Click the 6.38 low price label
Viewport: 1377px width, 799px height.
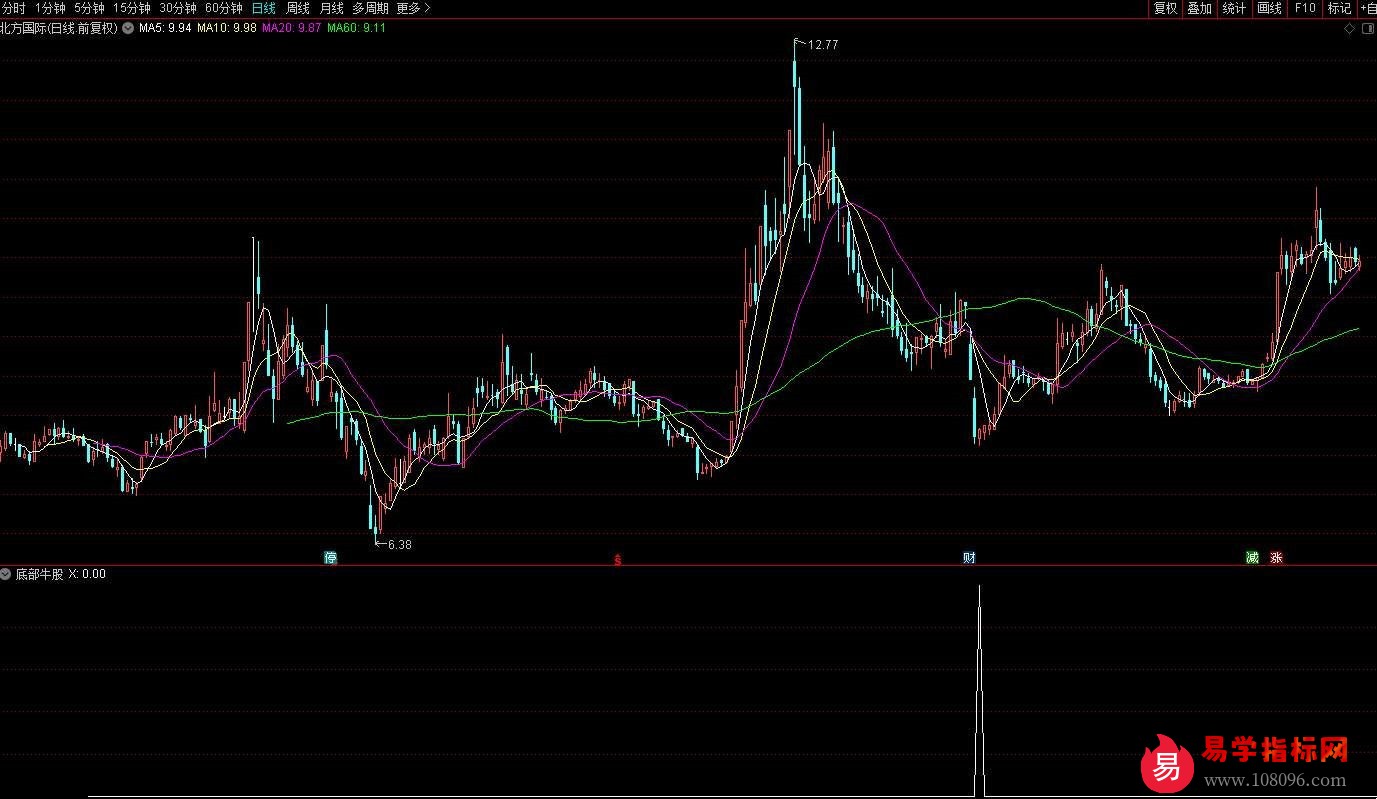tap(399, 545)
